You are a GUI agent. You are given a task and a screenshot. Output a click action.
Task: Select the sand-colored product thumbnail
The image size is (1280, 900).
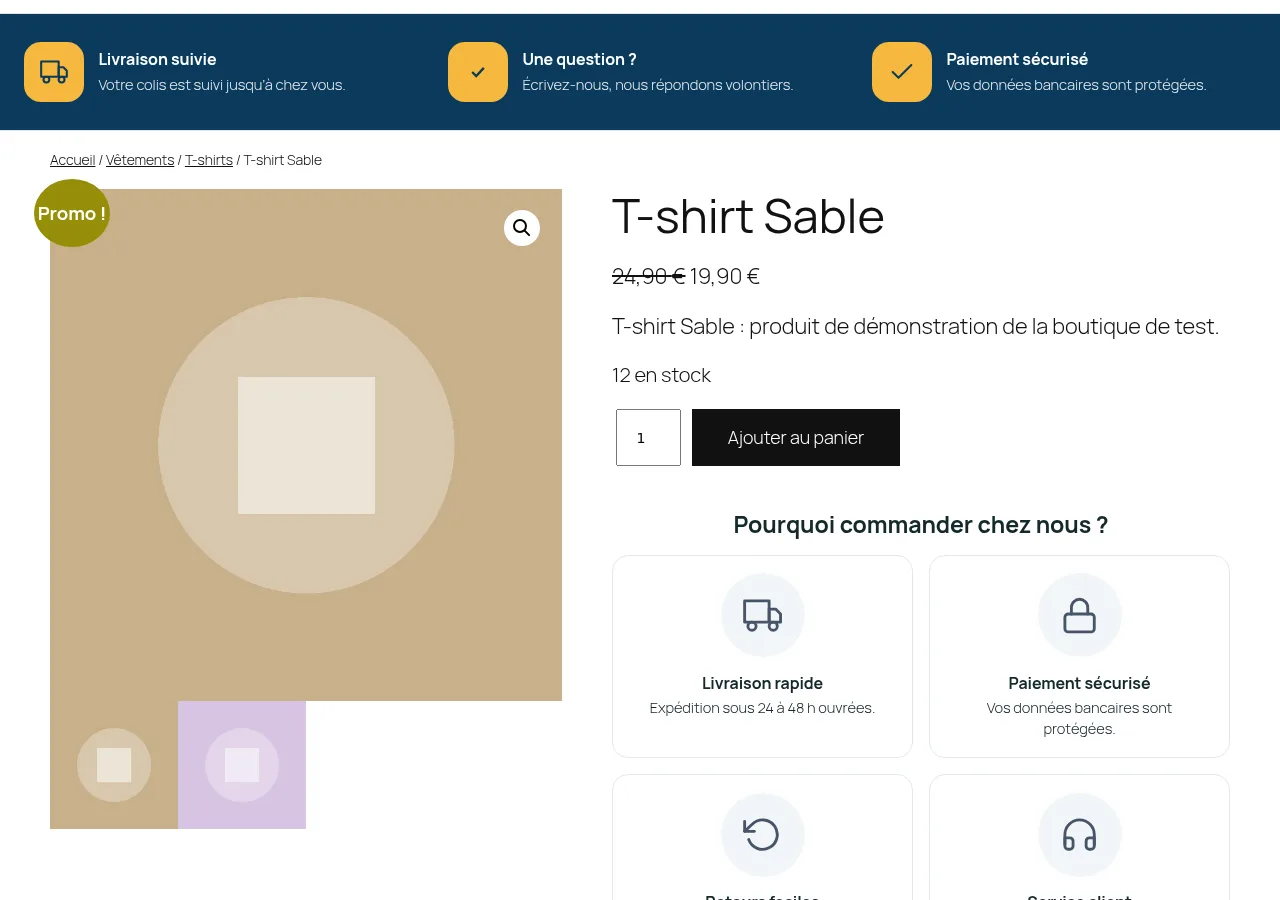coord(114,765)
